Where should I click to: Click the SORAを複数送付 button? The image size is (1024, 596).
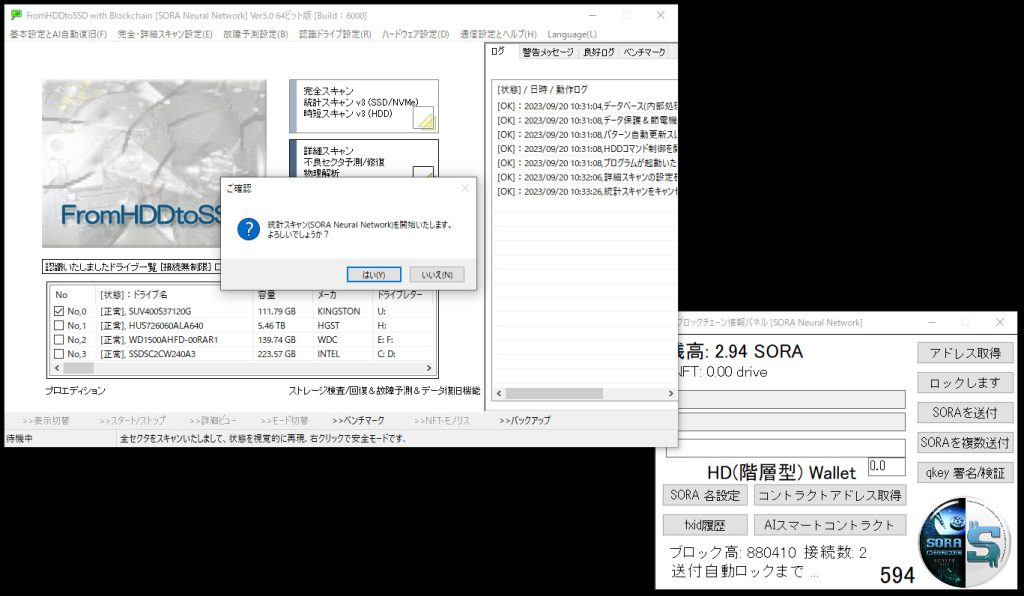click(x=965, y=443)
